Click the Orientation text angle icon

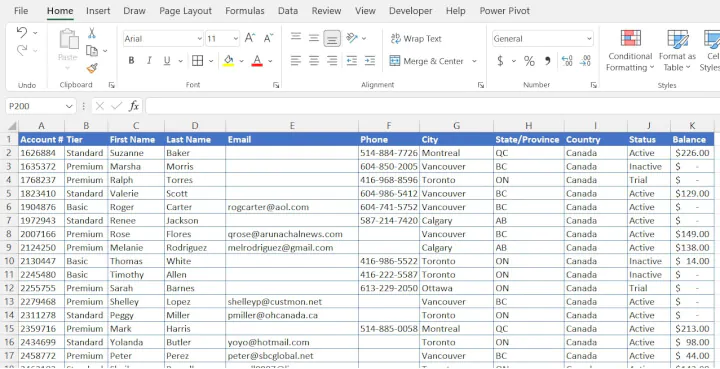[352, 38]
